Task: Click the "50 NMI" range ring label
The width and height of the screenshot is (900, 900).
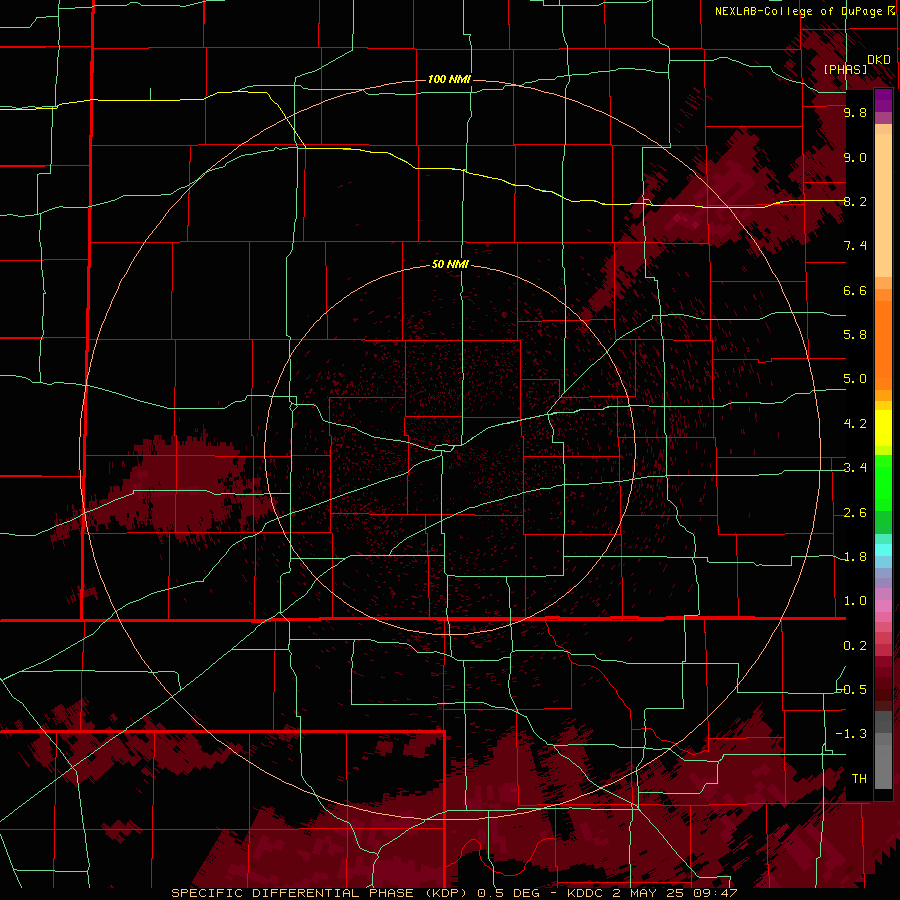Action: 450,265
